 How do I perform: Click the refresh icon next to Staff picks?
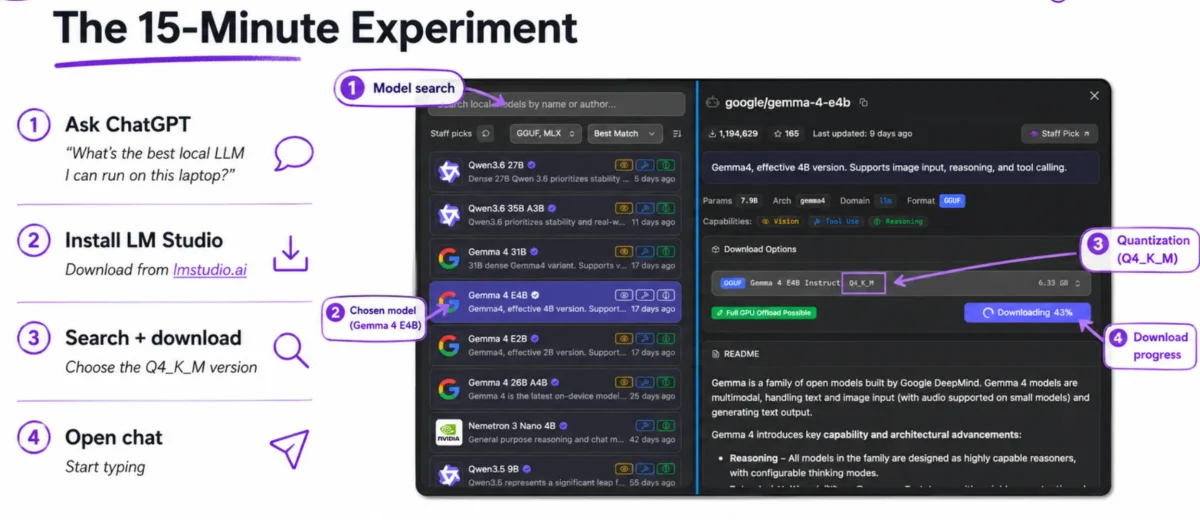point(486,133)
